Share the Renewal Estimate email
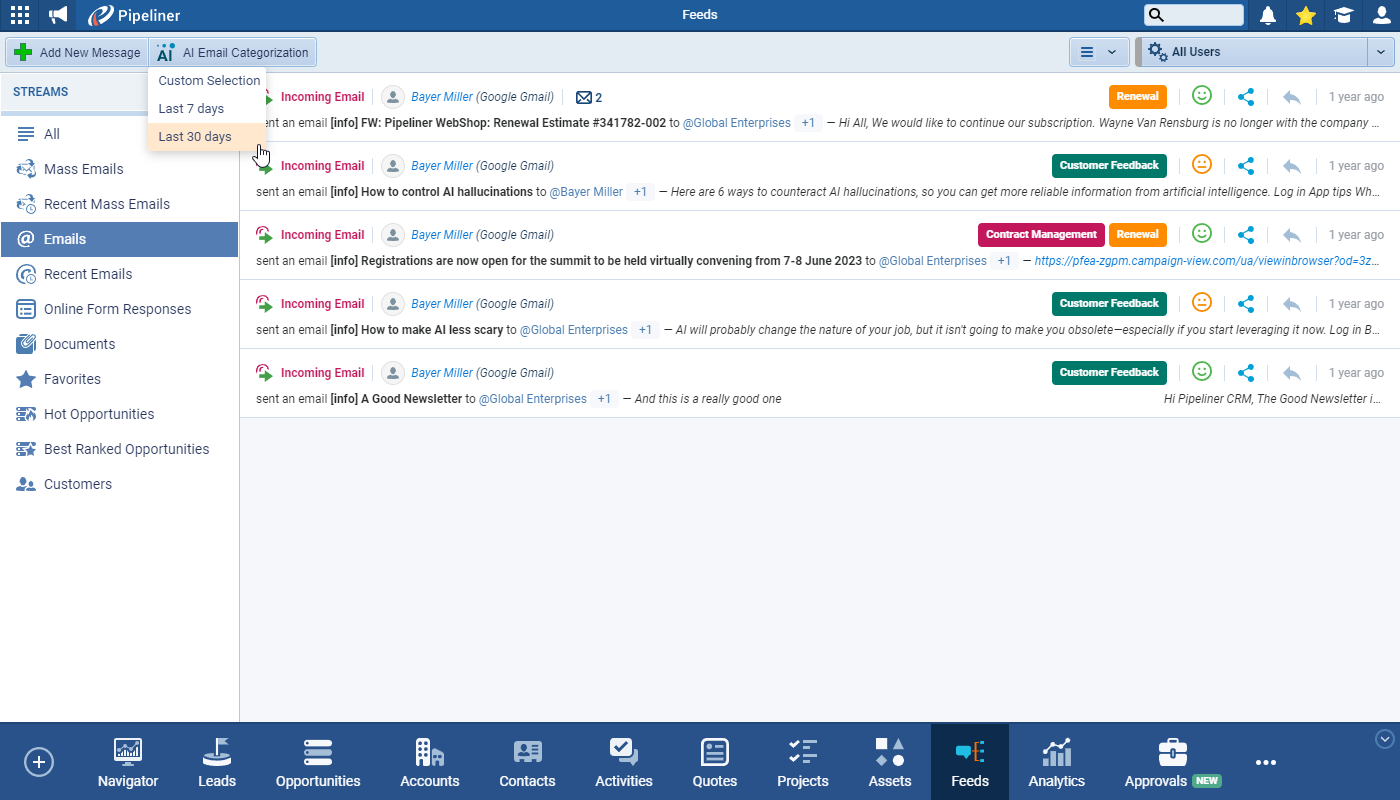Viewport: 1400px width, 800px height. pyautogui.click(x=1246, y=97)
